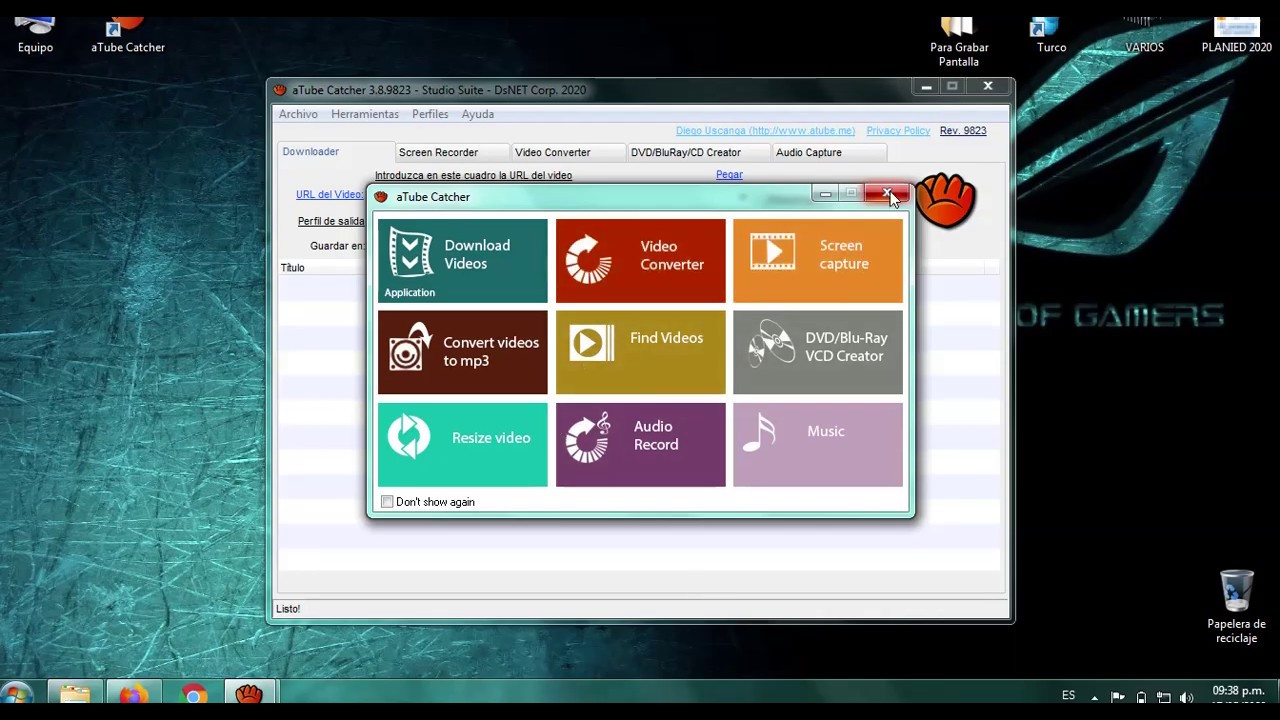
Task: Open the Diego Uscanga atube.me link
Action: coord(765,131)
